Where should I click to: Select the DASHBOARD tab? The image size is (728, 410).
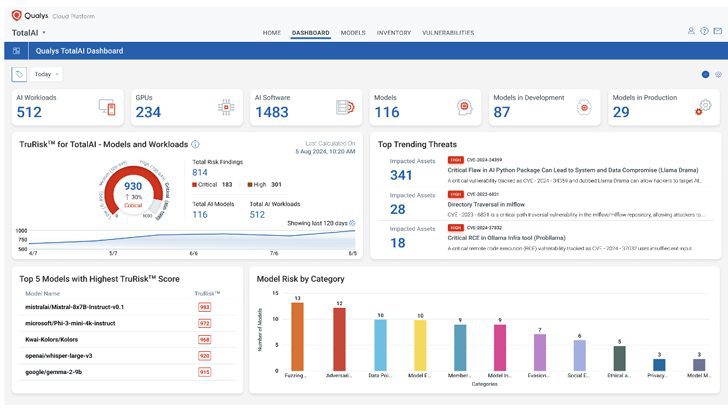point(311,33)
